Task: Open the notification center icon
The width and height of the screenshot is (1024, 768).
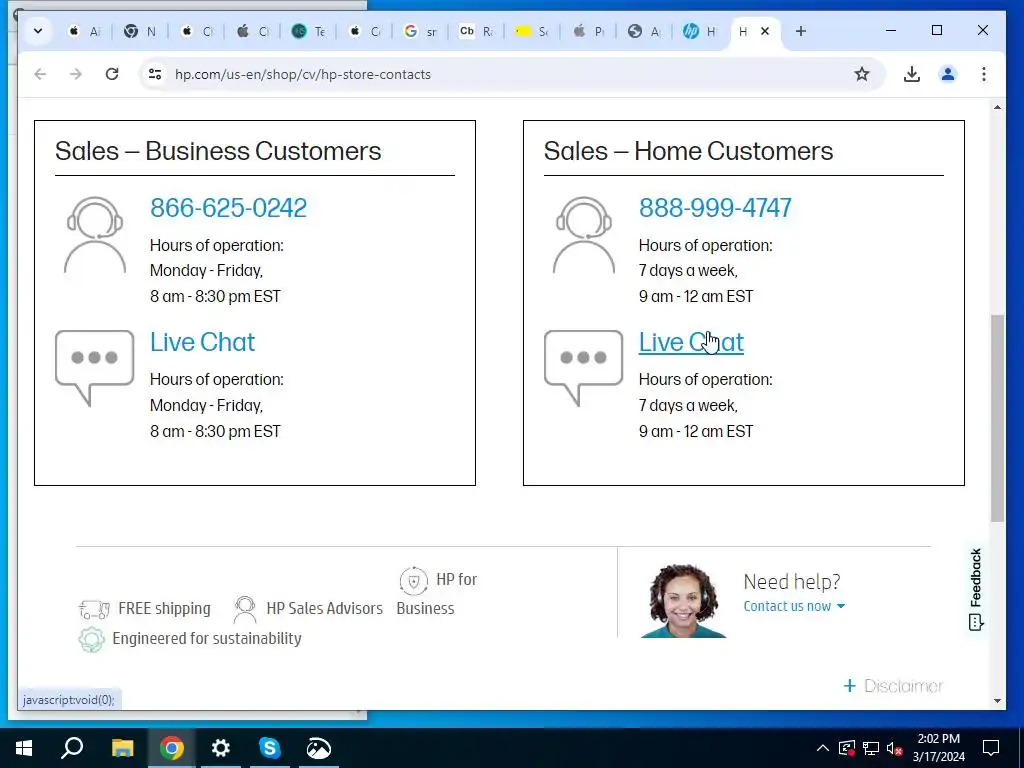Action: (991, 748)
